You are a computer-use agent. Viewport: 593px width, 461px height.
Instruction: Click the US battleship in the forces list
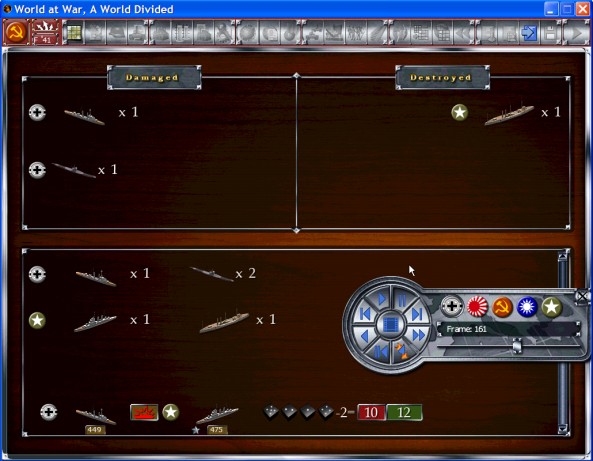point(224,322)
